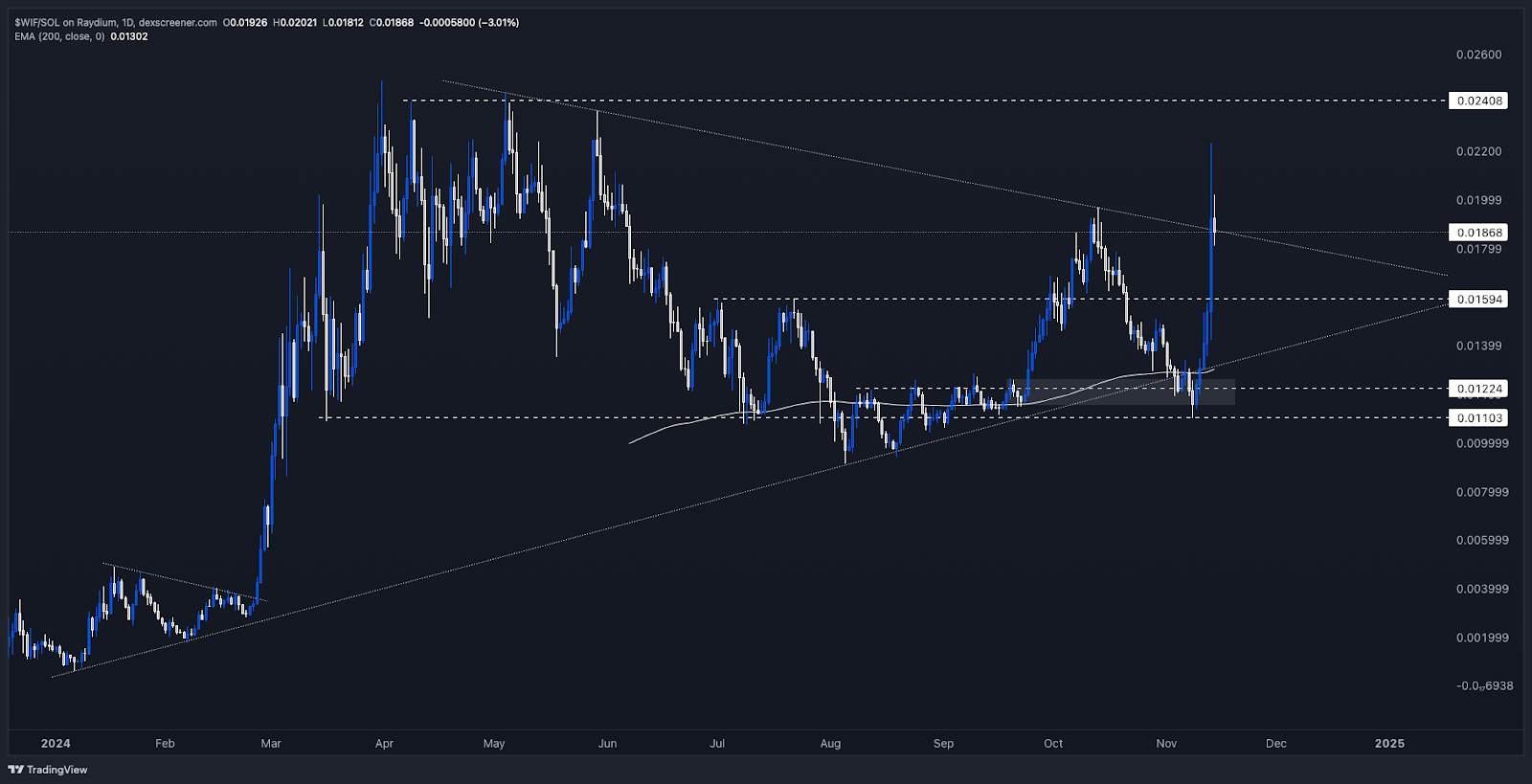Click the close value C0.01868 in legend

pyautogui.click(x=391, y=22)
